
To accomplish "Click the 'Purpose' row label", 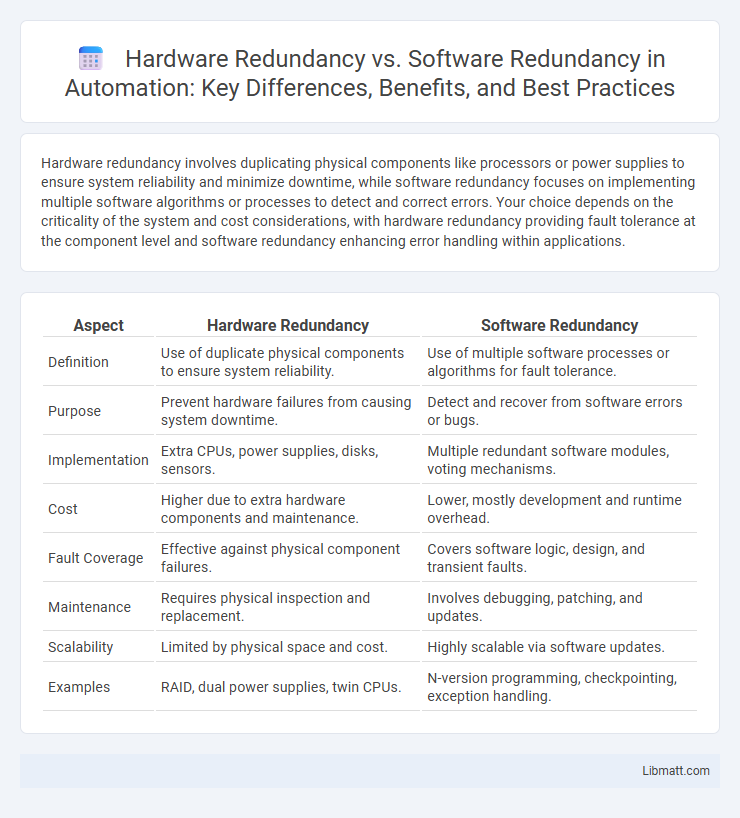I will coord(75,411).
